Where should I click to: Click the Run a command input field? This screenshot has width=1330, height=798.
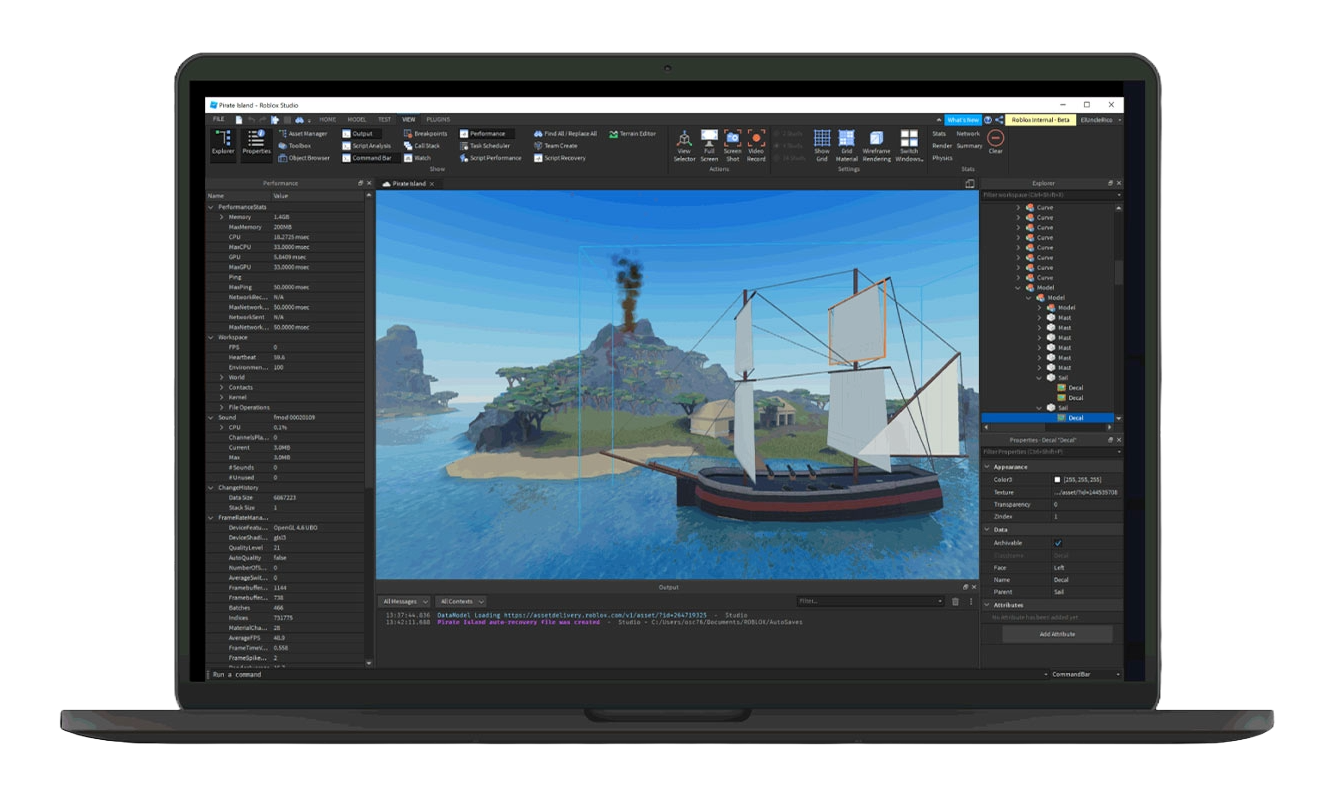tap(600, 674)
